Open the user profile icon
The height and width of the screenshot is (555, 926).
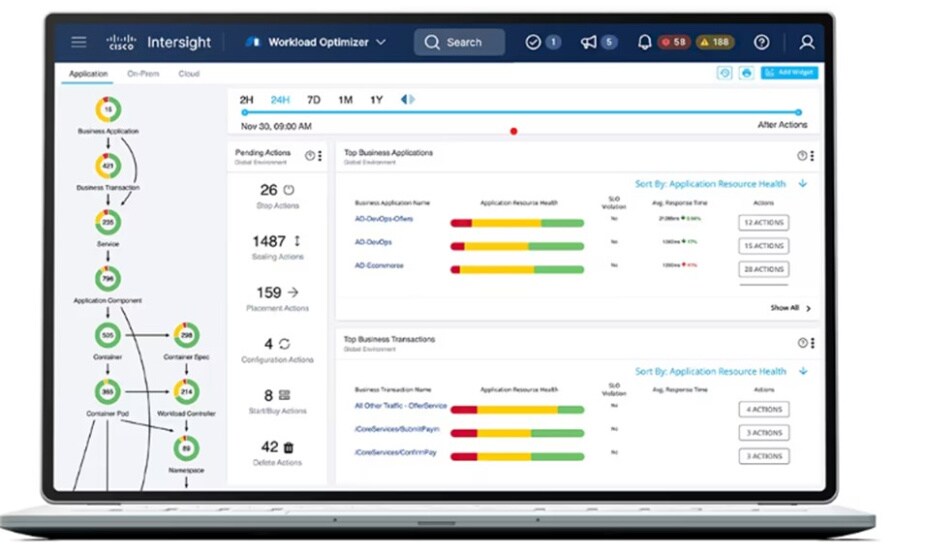pyautogui.click(x=807, y=42)
